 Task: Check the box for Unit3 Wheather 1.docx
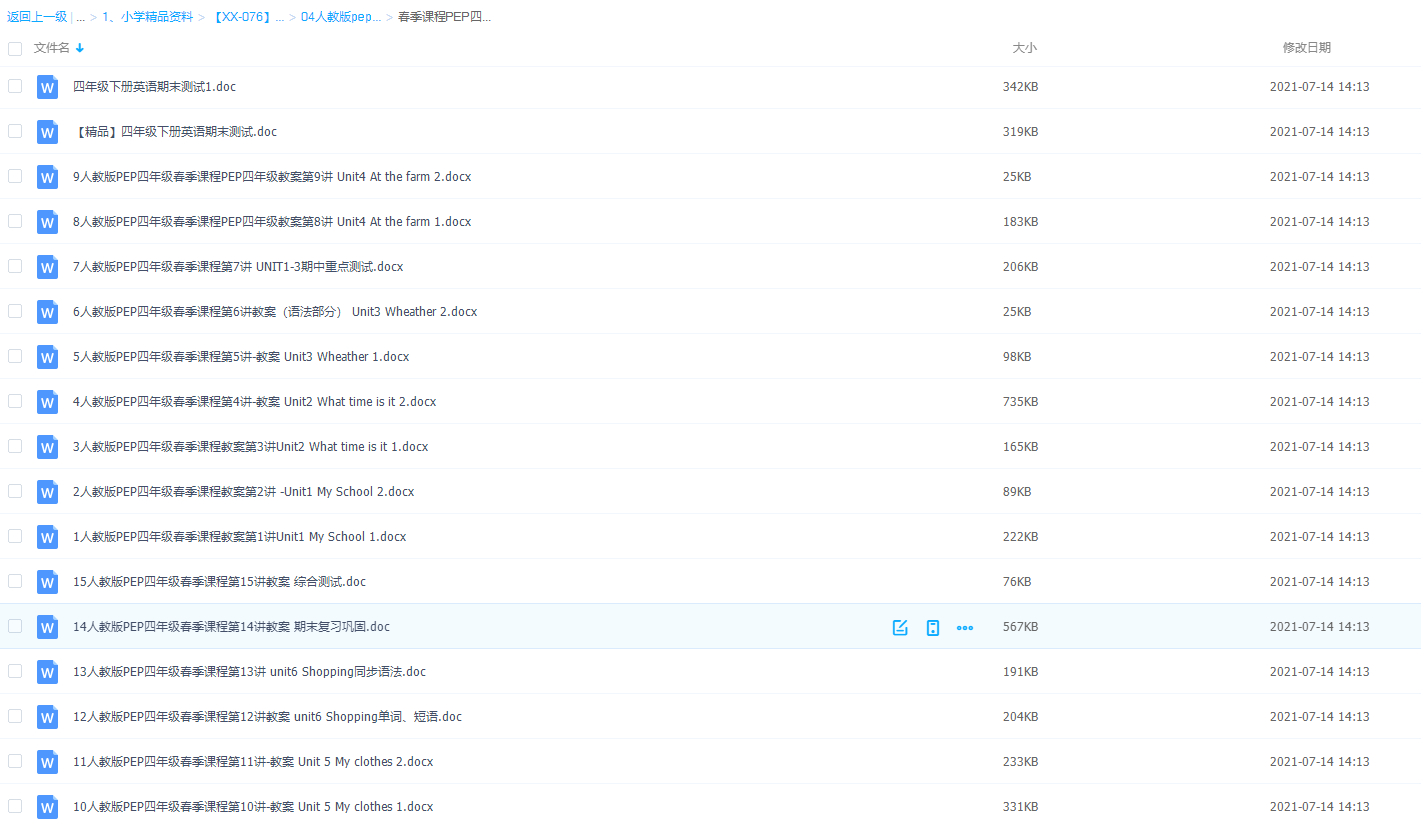tap(15, 356)
